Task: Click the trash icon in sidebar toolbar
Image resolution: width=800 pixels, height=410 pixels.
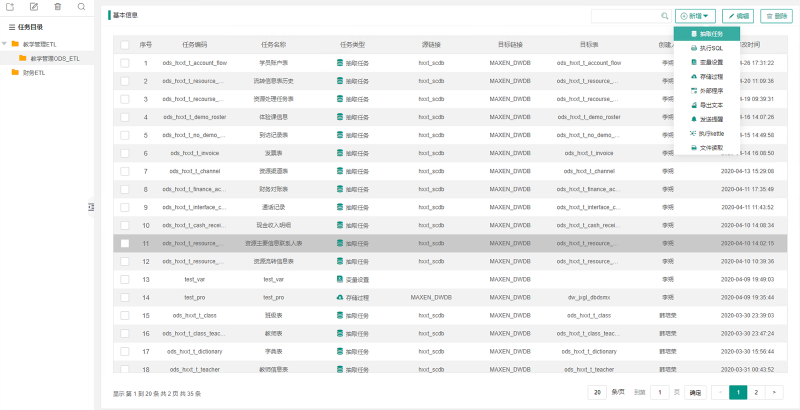Action: click(58, 7)
